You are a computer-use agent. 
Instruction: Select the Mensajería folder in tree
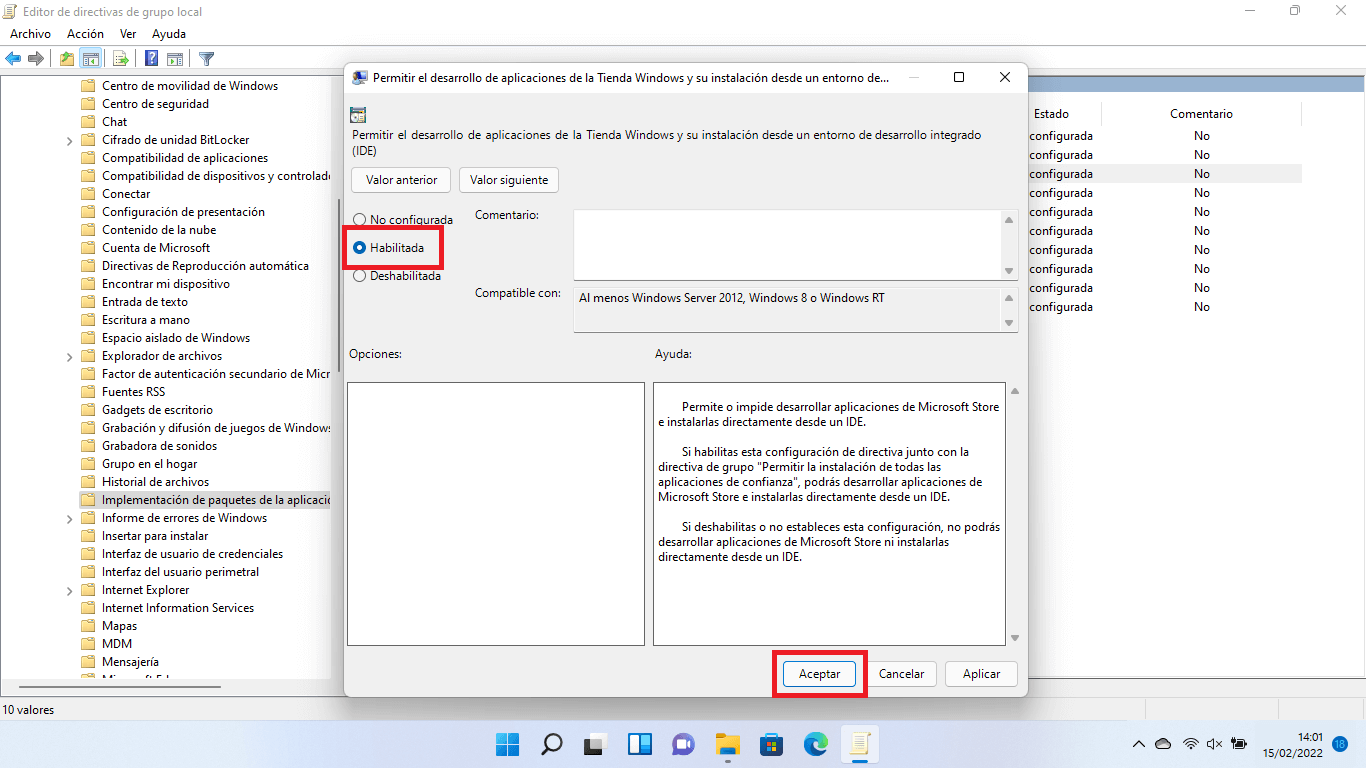tap(130, 662)
